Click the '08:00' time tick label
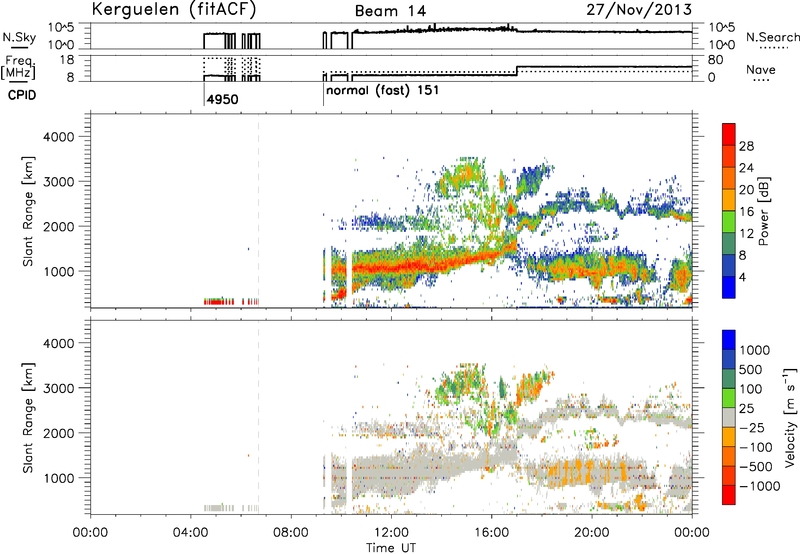 [291, 533]
